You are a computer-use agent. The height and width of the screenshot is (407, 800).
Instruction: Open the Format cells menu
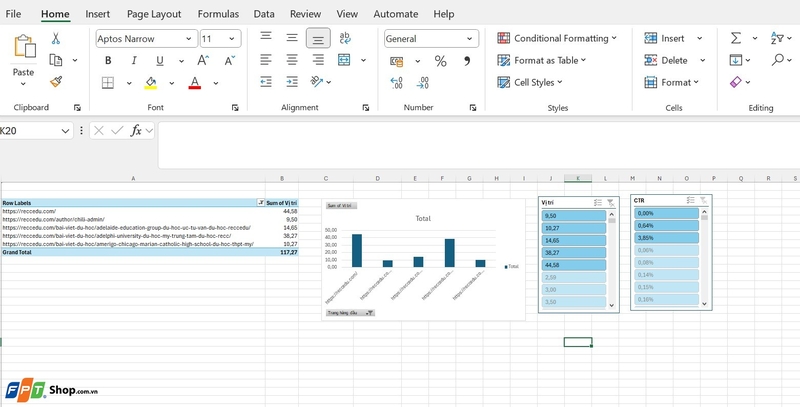pyautogui.click(x=671, y=83)
